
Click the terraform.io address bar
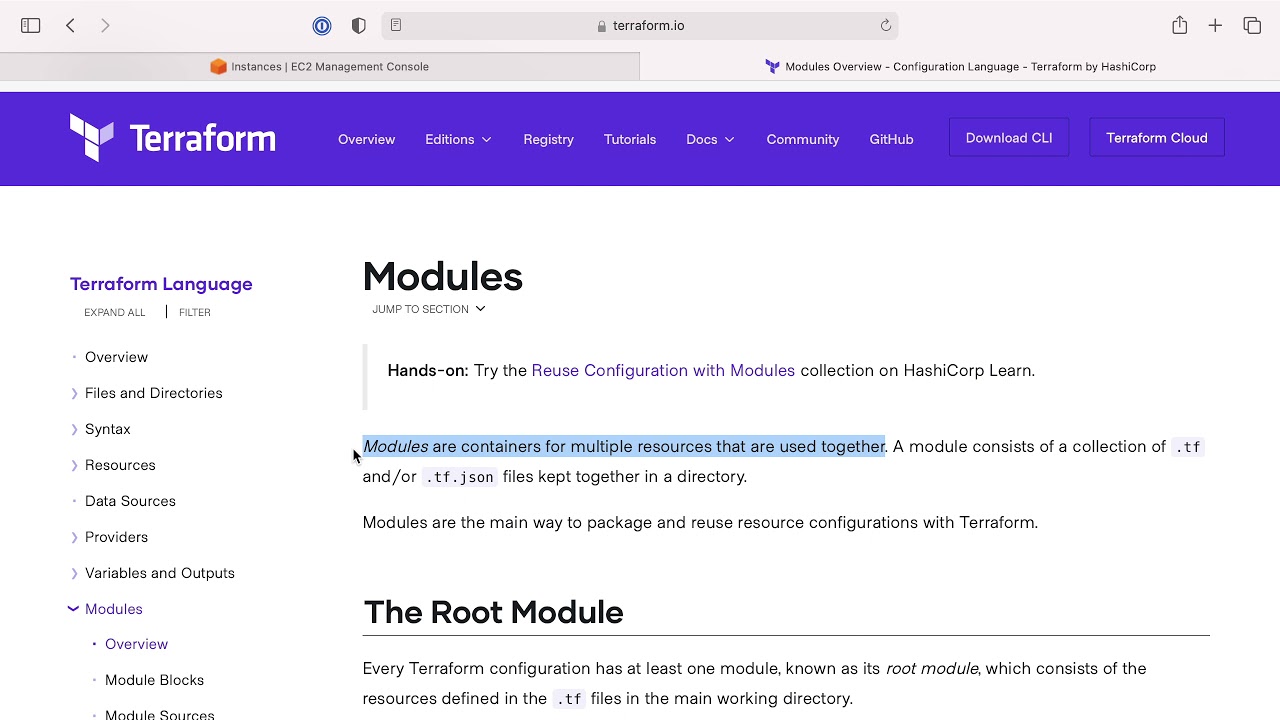[x=640, y=26]
